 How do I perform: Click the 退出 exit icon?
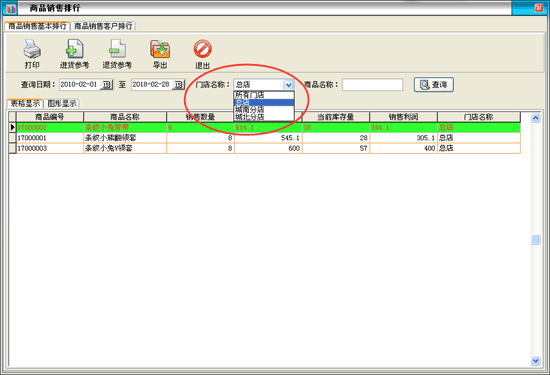point(202,49)
